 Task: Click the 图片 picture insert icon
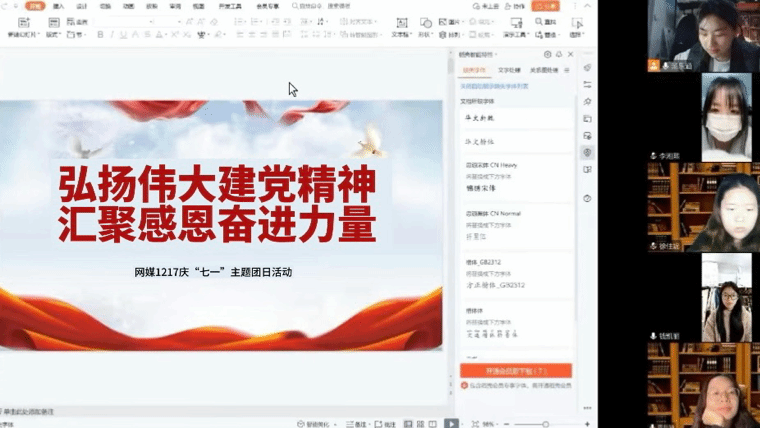coord(444,22)
